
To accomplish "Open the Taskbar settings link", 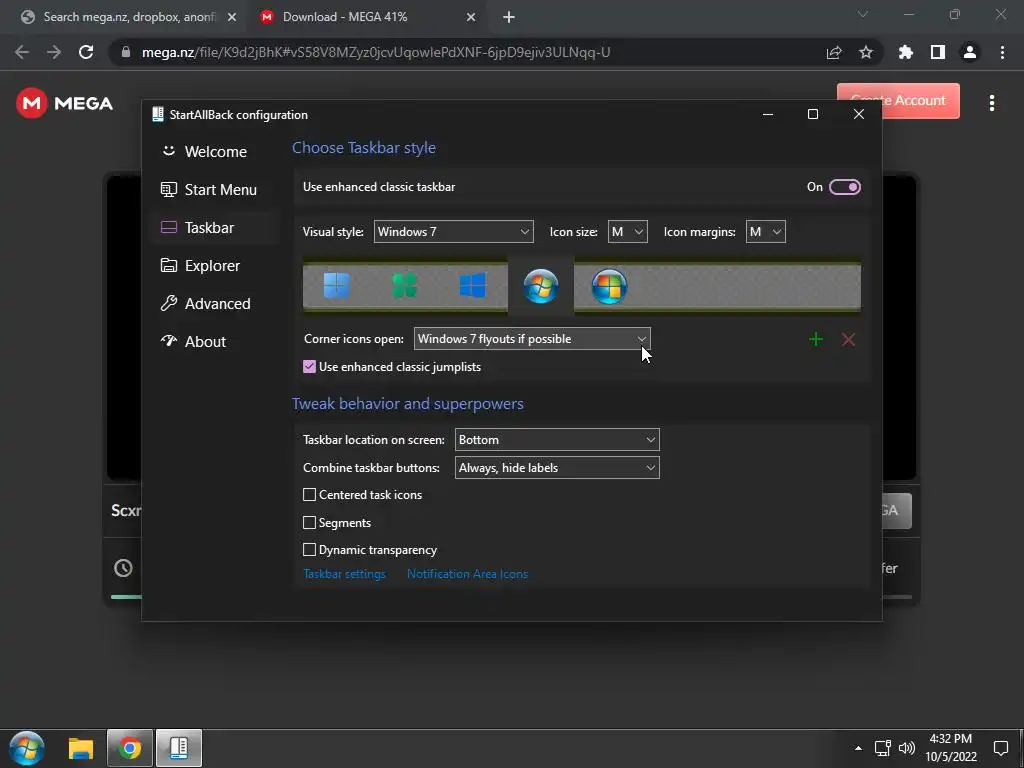I will click(x=344, y=574).
